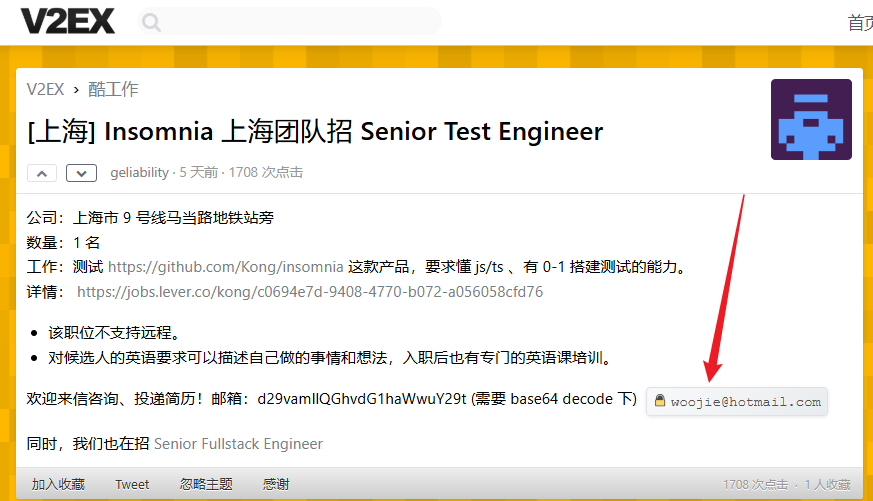The image size is (873, 501).
Task: Click the search magnifier icon
Action: (x=151, y=22)
